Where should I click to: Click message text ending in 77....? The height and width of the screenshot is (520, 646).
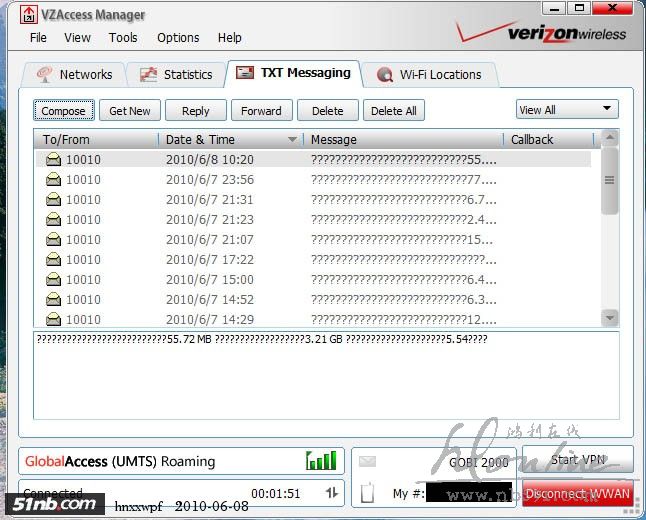404,180
